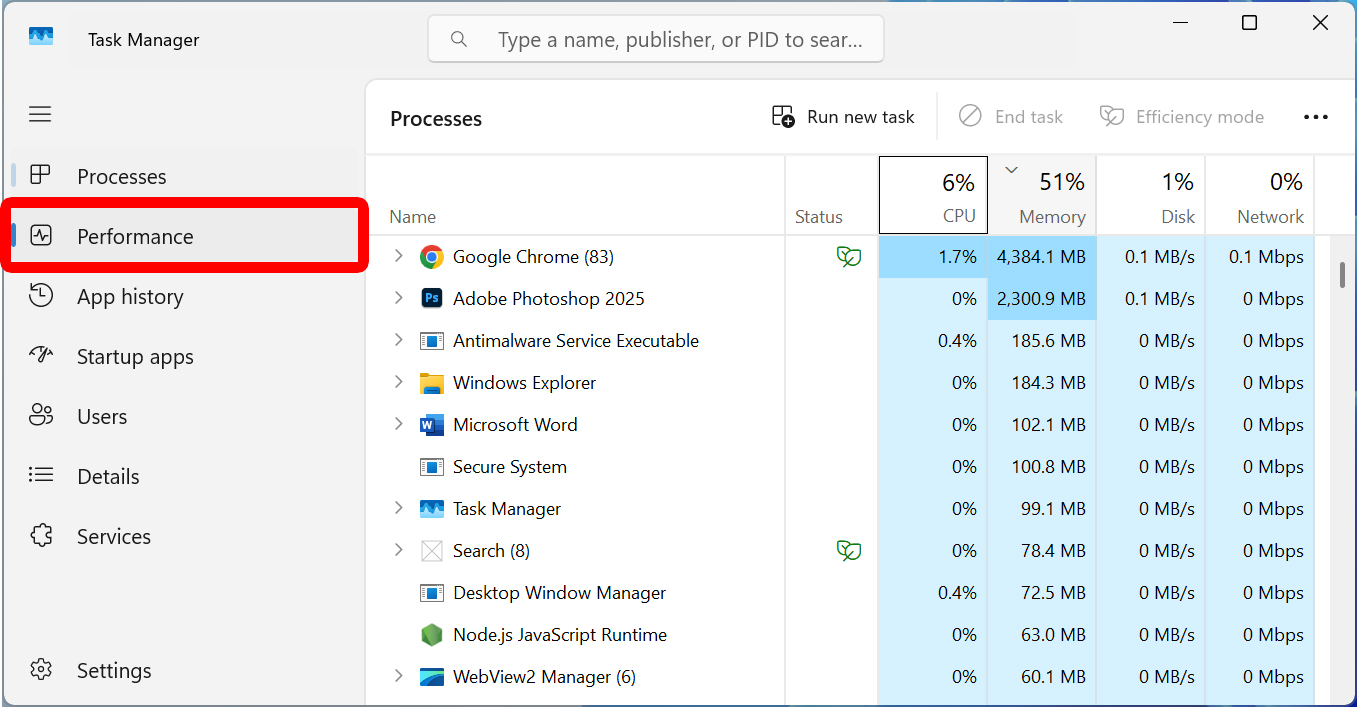
Task: Switch to the Performance tab
Action: point(135,237)
